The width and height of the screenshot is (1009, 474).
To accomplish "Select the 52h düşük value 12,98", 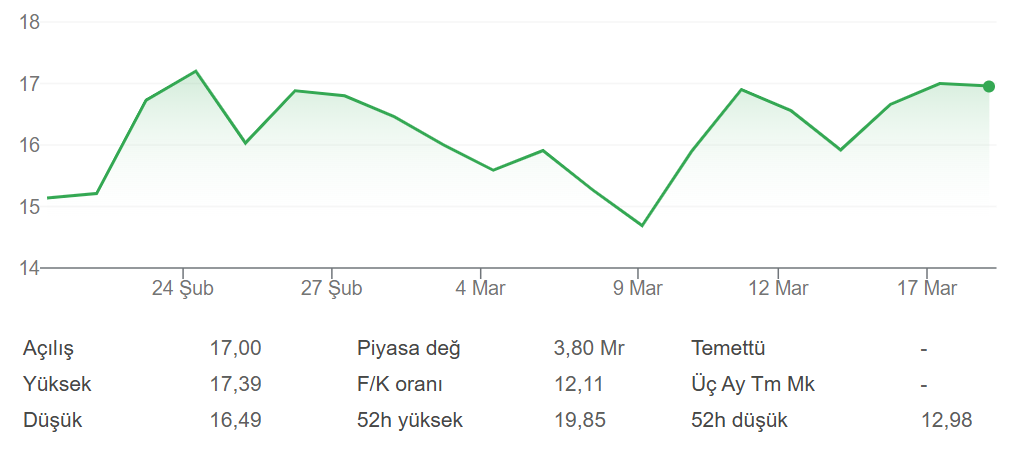I will 946,420.
